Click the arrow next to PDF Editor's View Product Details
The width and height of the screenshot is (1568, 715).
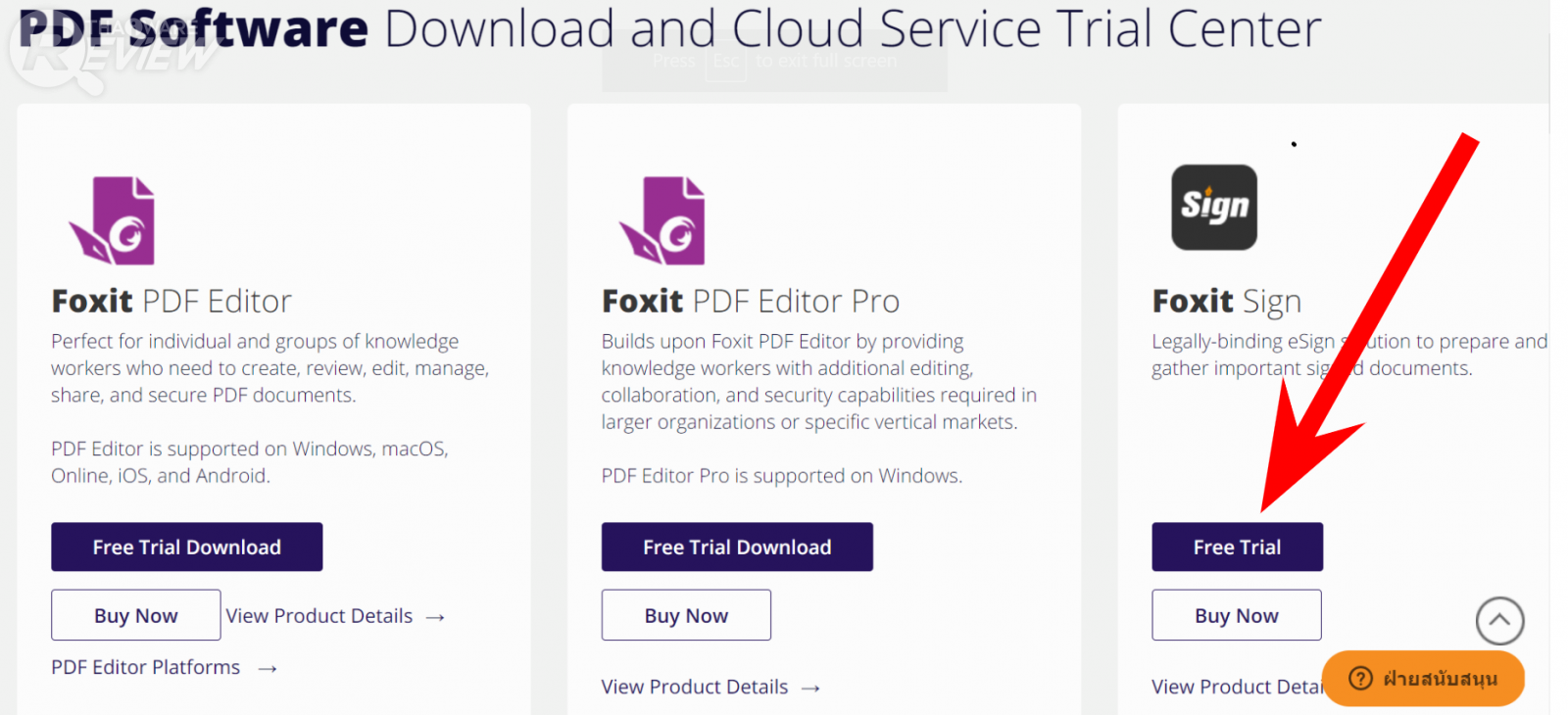pyautogui.click(x=436, y=617)
